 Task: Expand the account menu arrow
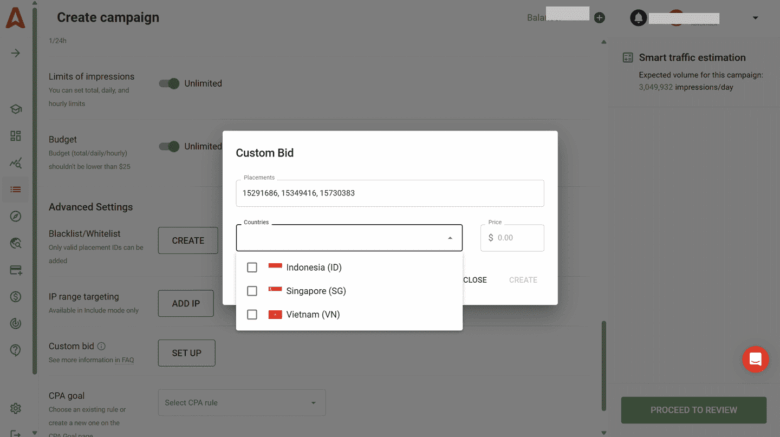point(754,18)
